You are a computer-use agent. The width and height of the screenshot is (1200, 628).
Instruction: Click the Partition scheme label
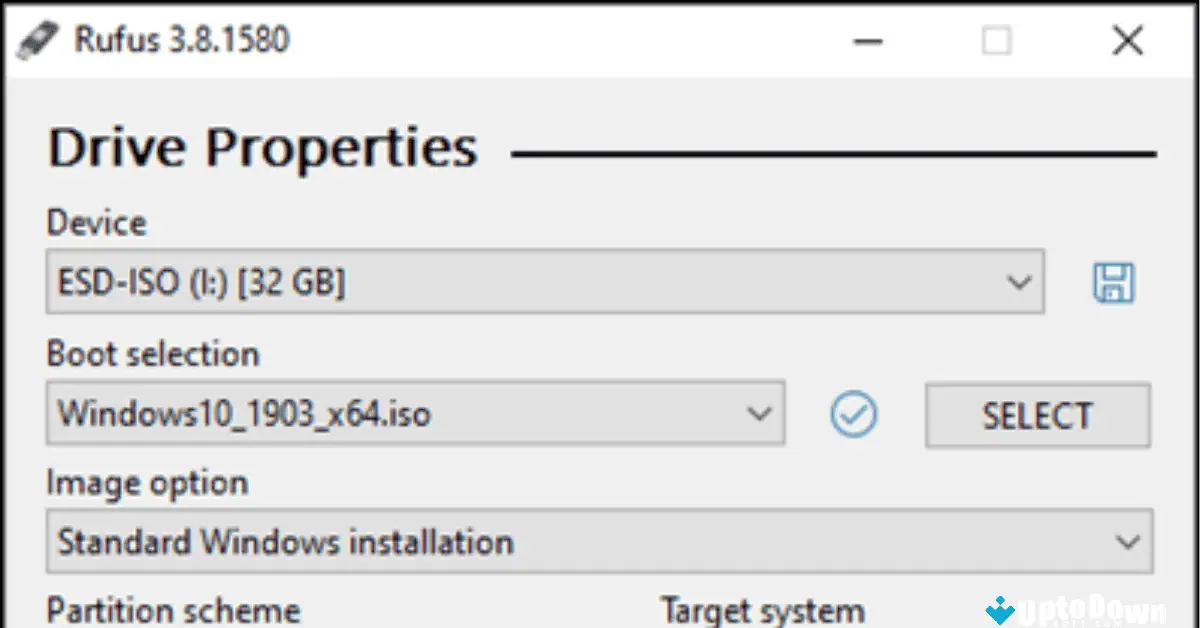tap(172, 608)
